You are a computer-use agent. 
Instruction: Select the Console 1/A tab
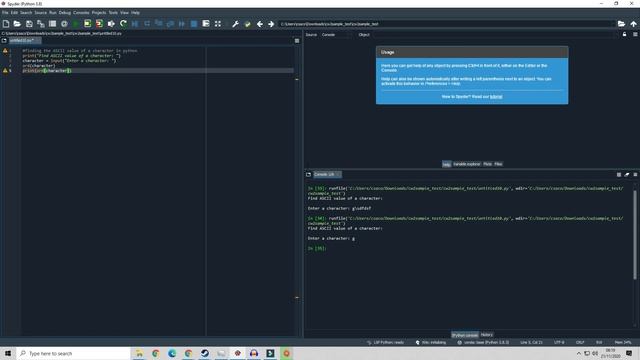click(x=327, y=174)
